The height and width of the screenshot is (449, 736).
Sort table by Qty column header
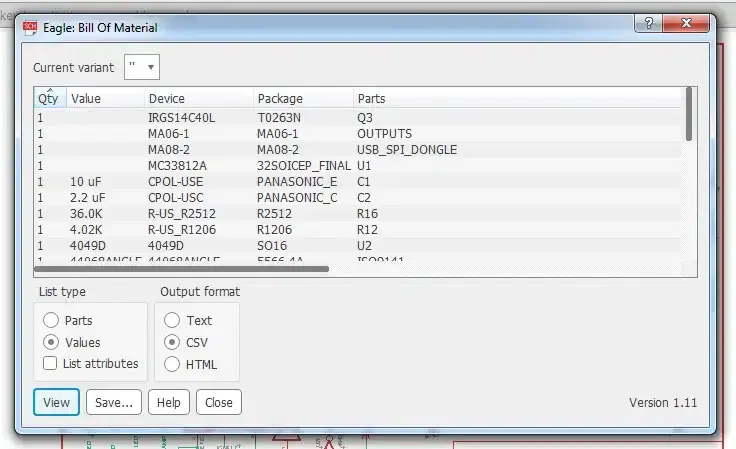48,99
